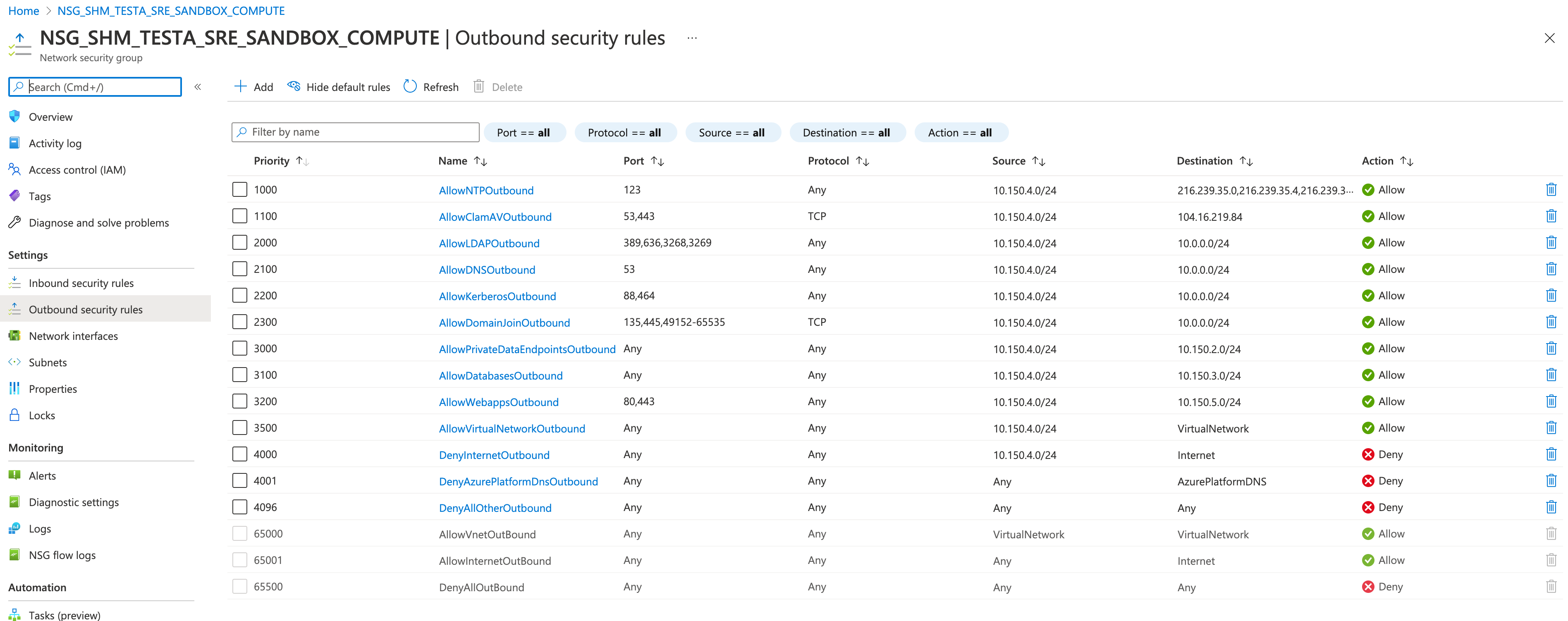Image resolution: width=1568 pixels, height=621 pixels.
Task: Click the Alerts icon in Monitoring
Action: coord(14,475)
